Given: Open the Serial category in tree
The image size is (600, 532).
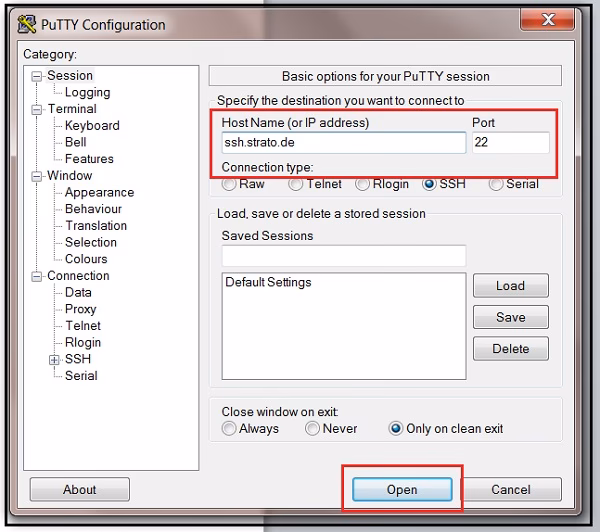Looking at the screenshot, I should [x=81, y=376].
